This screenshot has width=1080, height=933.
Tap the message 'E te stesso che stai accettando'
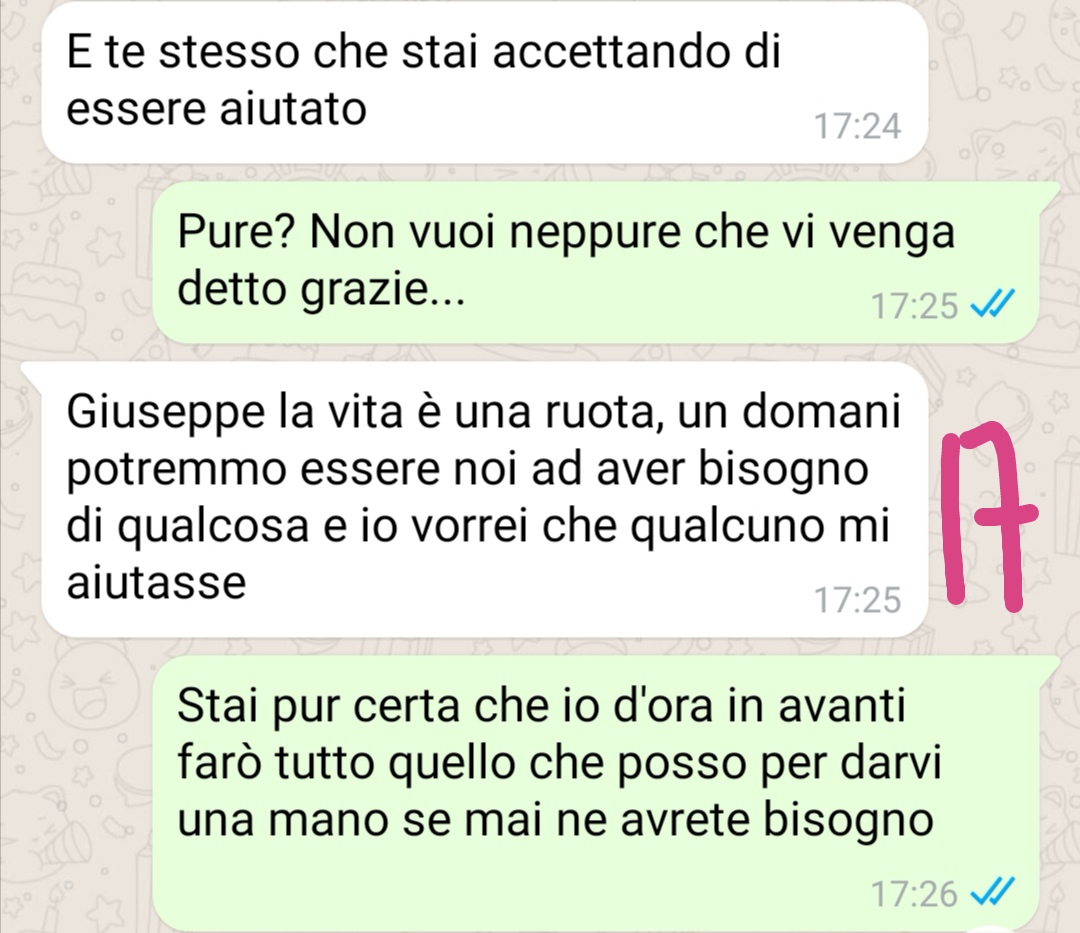click(484, 81)
